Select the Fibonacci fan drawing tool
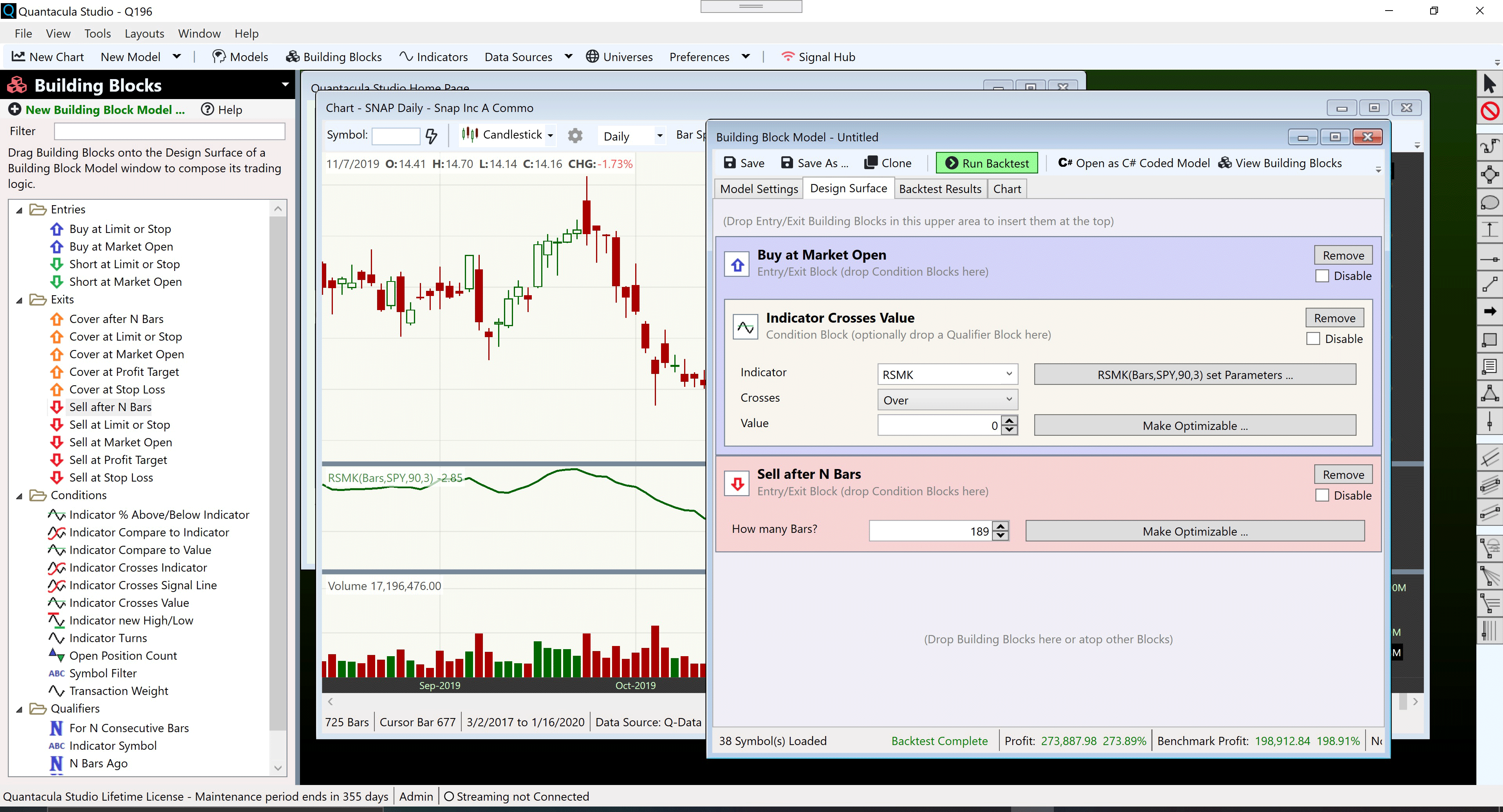 coord(1490,576)
